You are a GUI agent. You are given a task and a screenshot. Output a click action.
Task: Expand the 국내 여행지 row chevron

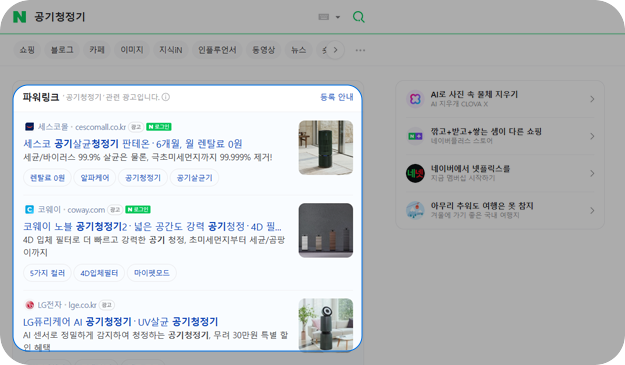pyautogui.click(x=592, y=210)
